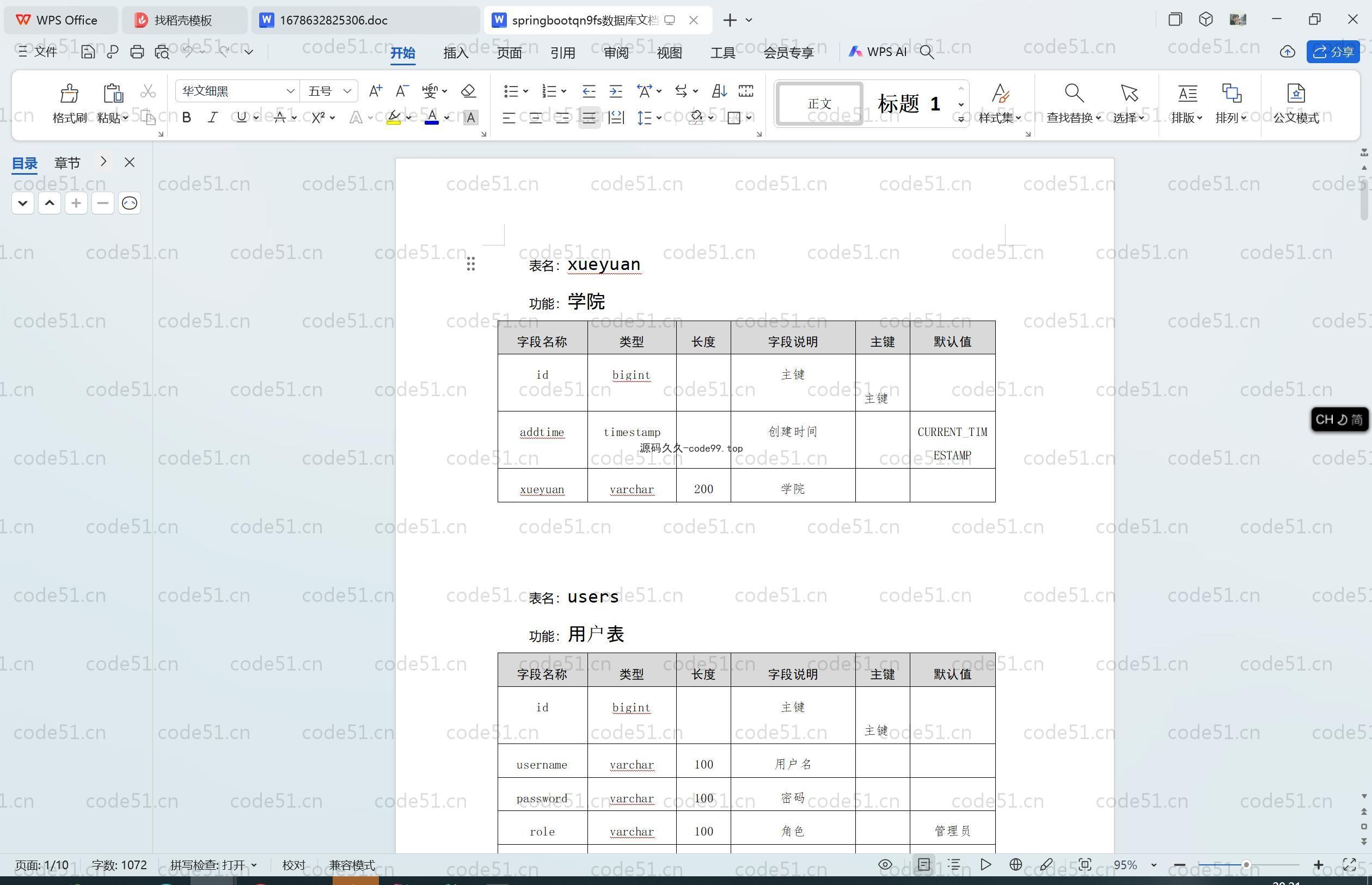Click the Official Document Mode icon
Screen dimensions: 1372x885
point(1296,93)
